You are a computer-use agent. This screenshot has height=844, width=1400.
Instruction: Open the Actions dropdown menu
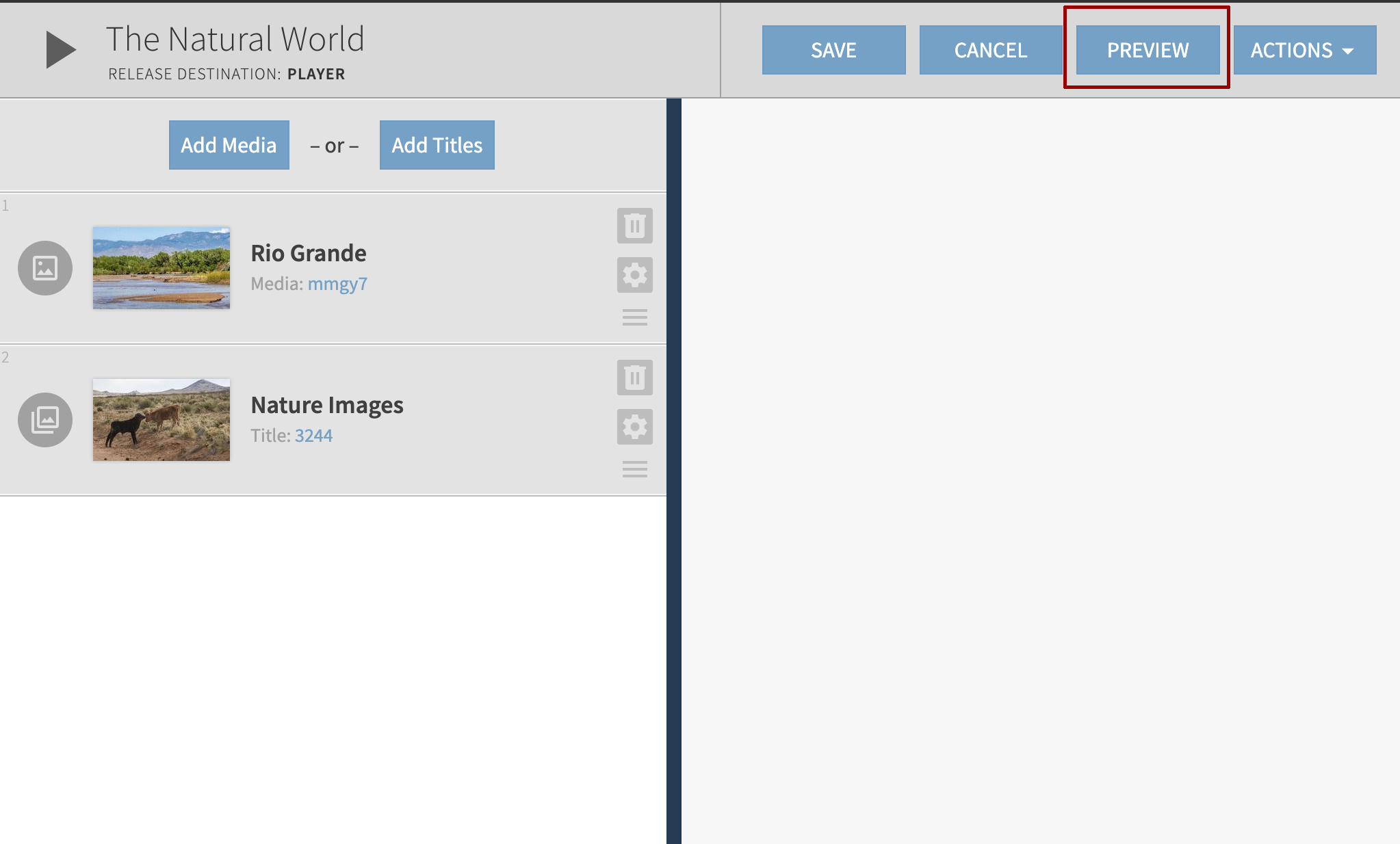pyautogui.click(x=1304, y=49)
